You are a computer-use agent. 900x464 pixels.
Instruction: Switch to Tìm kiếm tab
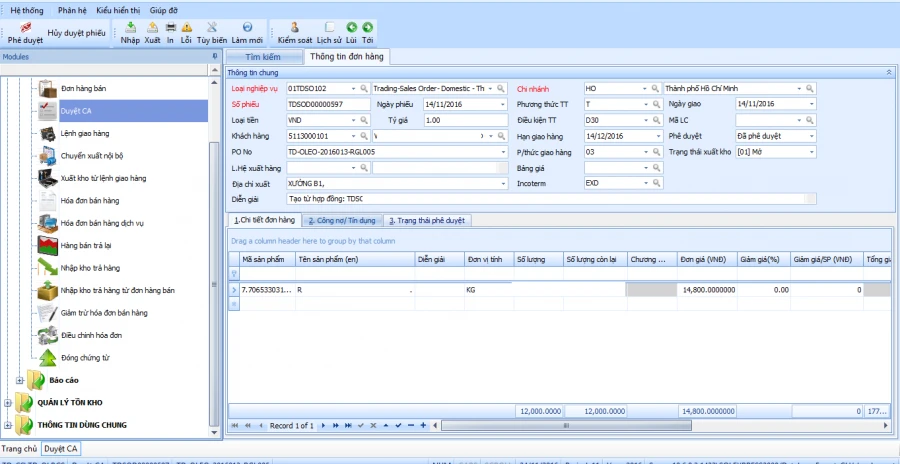[263, 57]
